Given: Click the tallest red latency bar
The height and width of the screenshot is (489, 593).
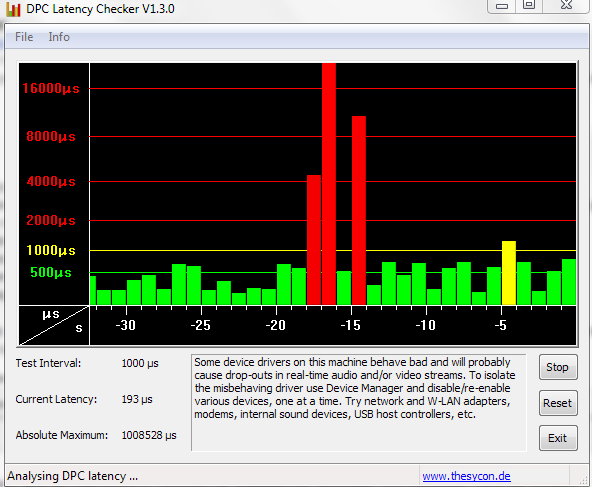Looking at the screenshot, I should pyautogui.click(x=329, y=184).
